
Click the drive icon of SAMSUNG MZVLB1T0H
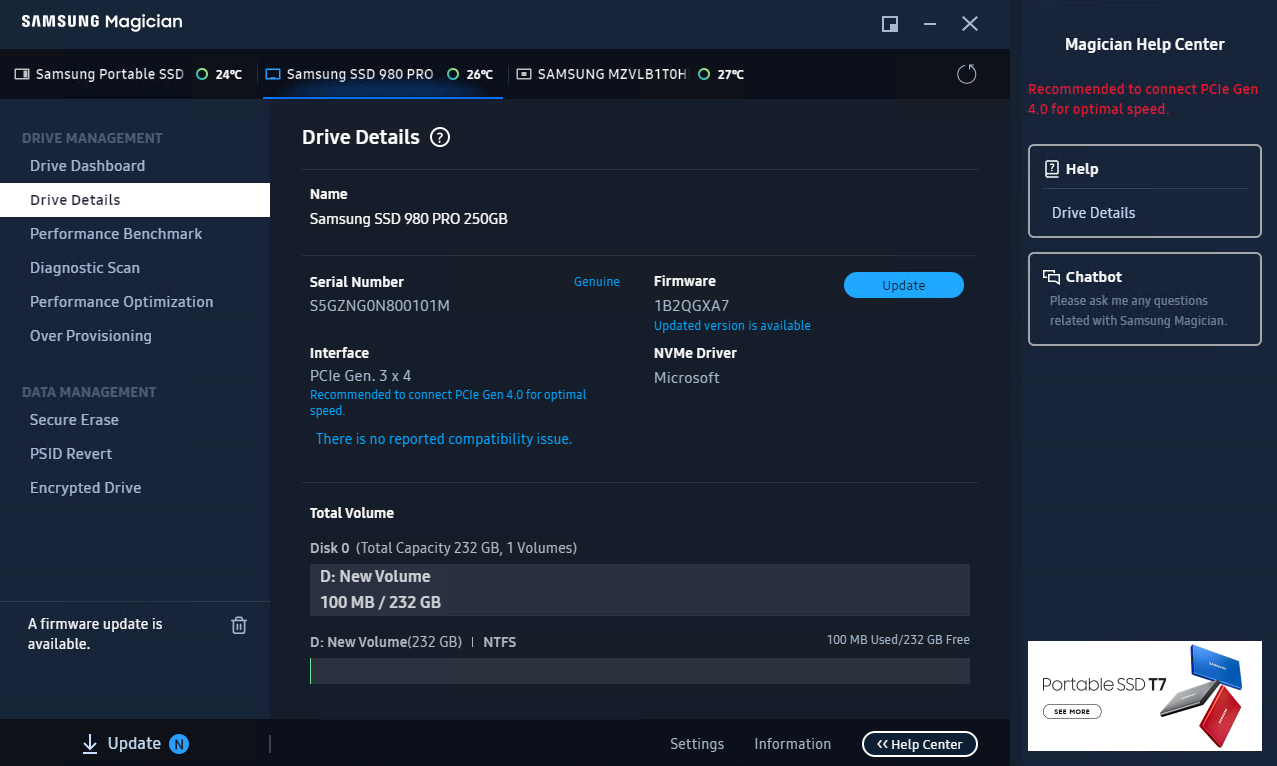[524, 74]
